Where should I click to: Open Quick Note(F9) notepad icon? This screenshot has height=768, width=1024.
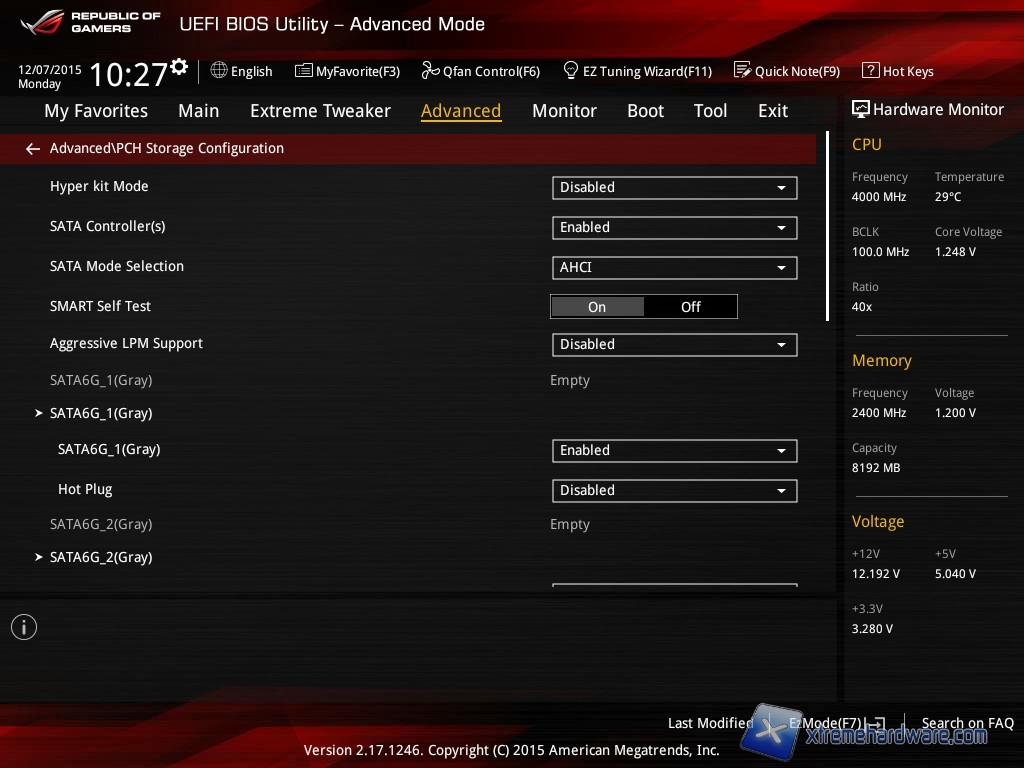pyautogui.click(x=742, y=70)
